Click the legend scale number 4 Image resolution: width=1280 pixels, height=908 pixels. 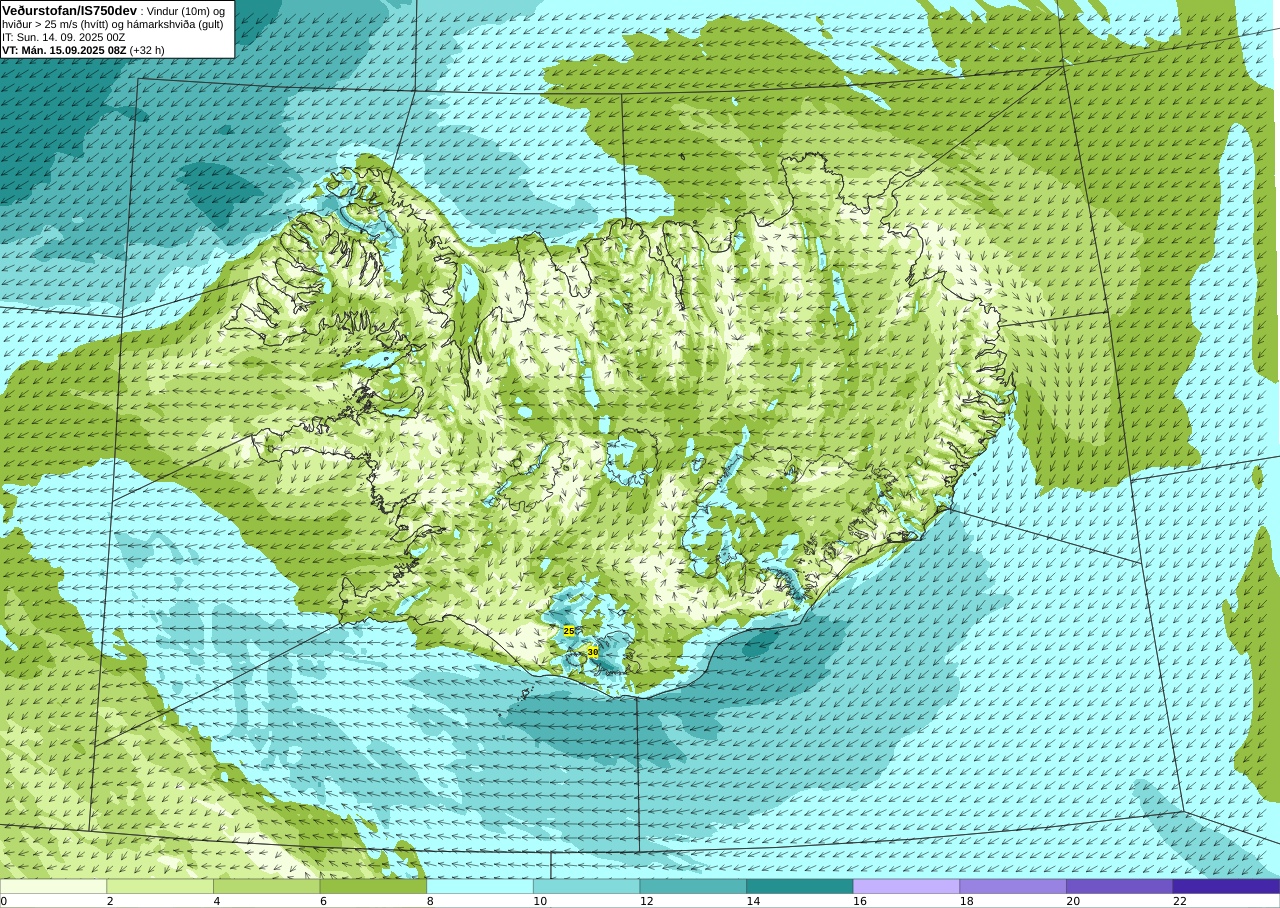(x=217, y=901)
